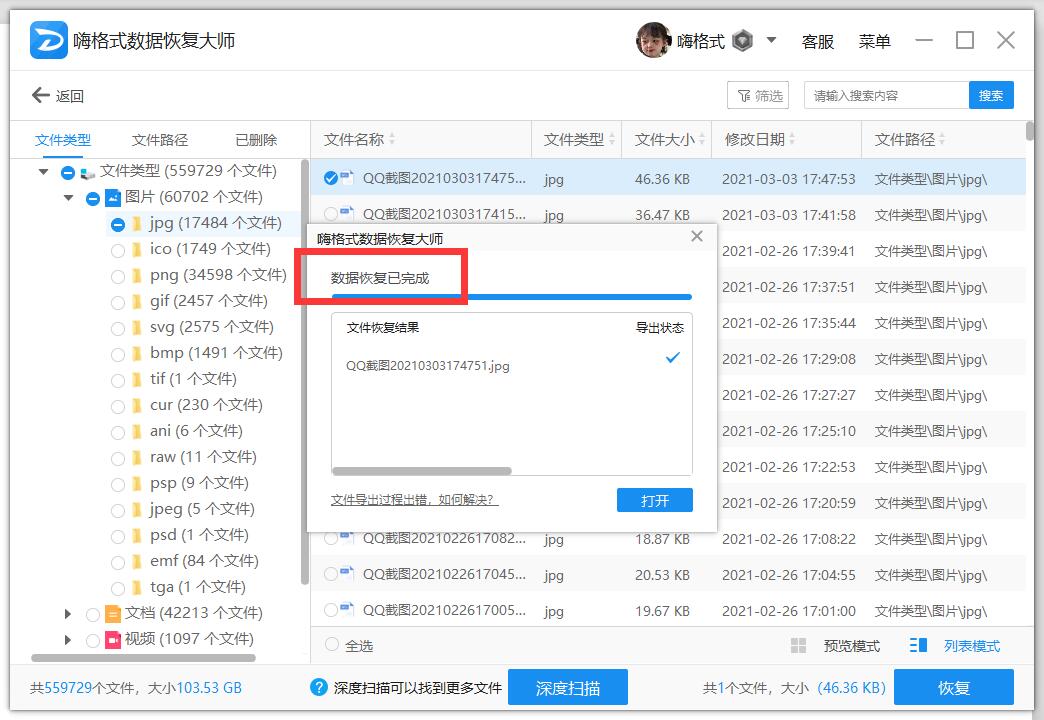The width and height of the screenshot is (1044, 720).
Task: Open the 菜单 menu
Action: point(874,41)
